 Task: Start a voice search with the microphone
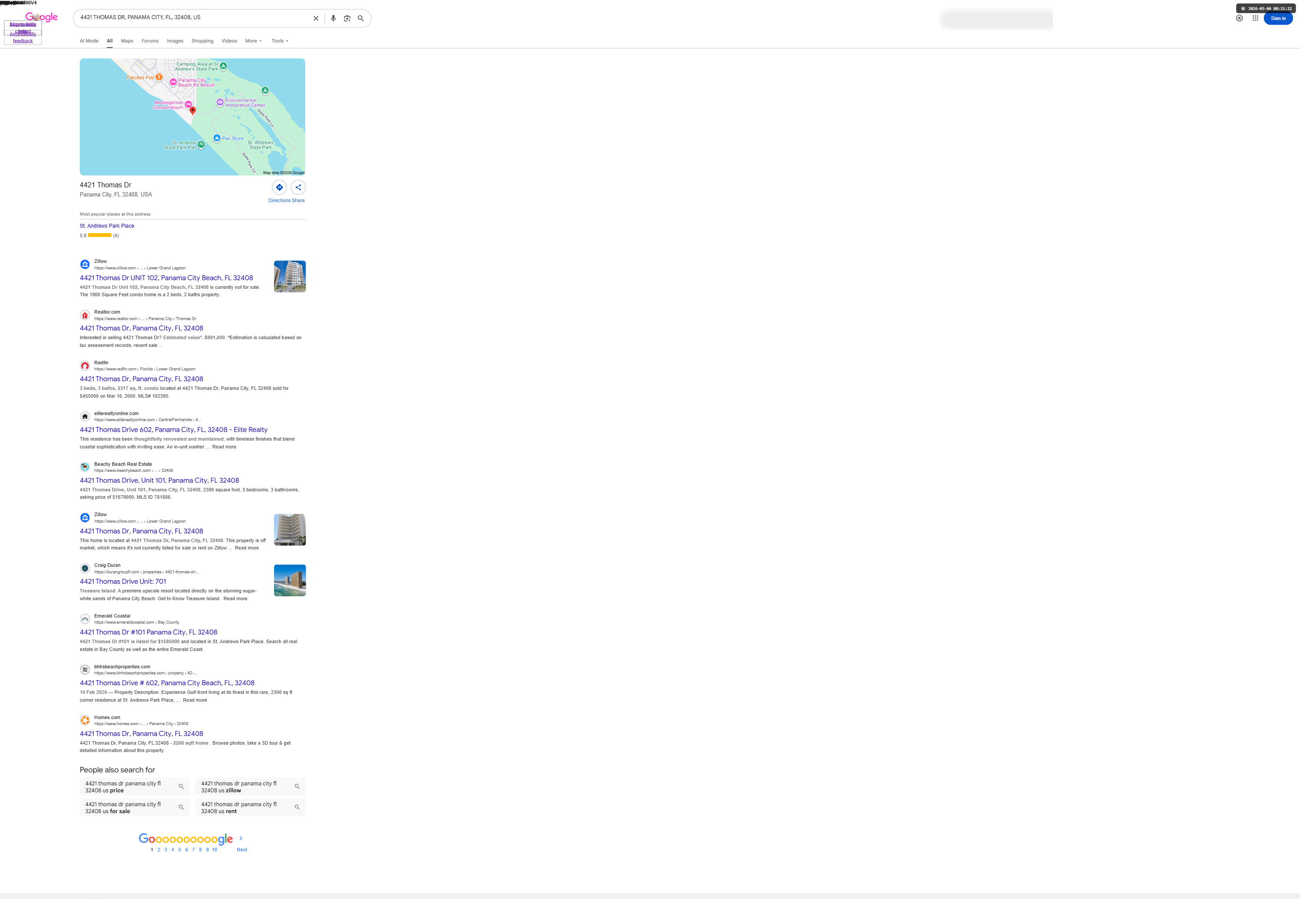coord(333,18)
